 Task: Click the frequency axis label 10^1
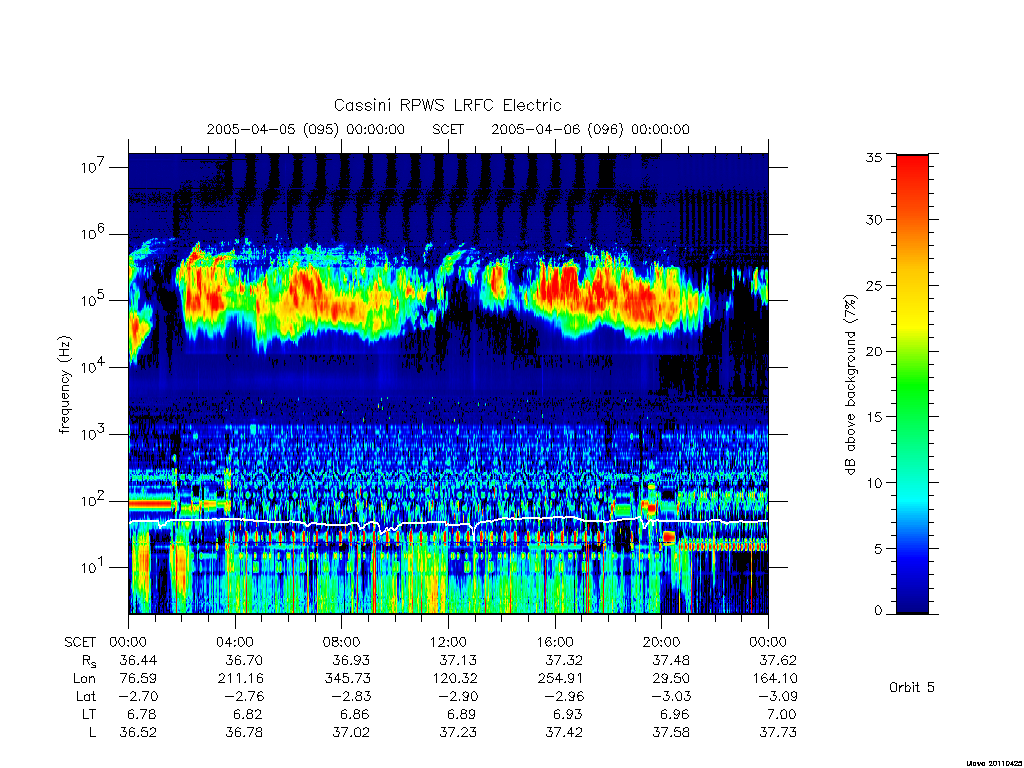(x=93, y=566)
